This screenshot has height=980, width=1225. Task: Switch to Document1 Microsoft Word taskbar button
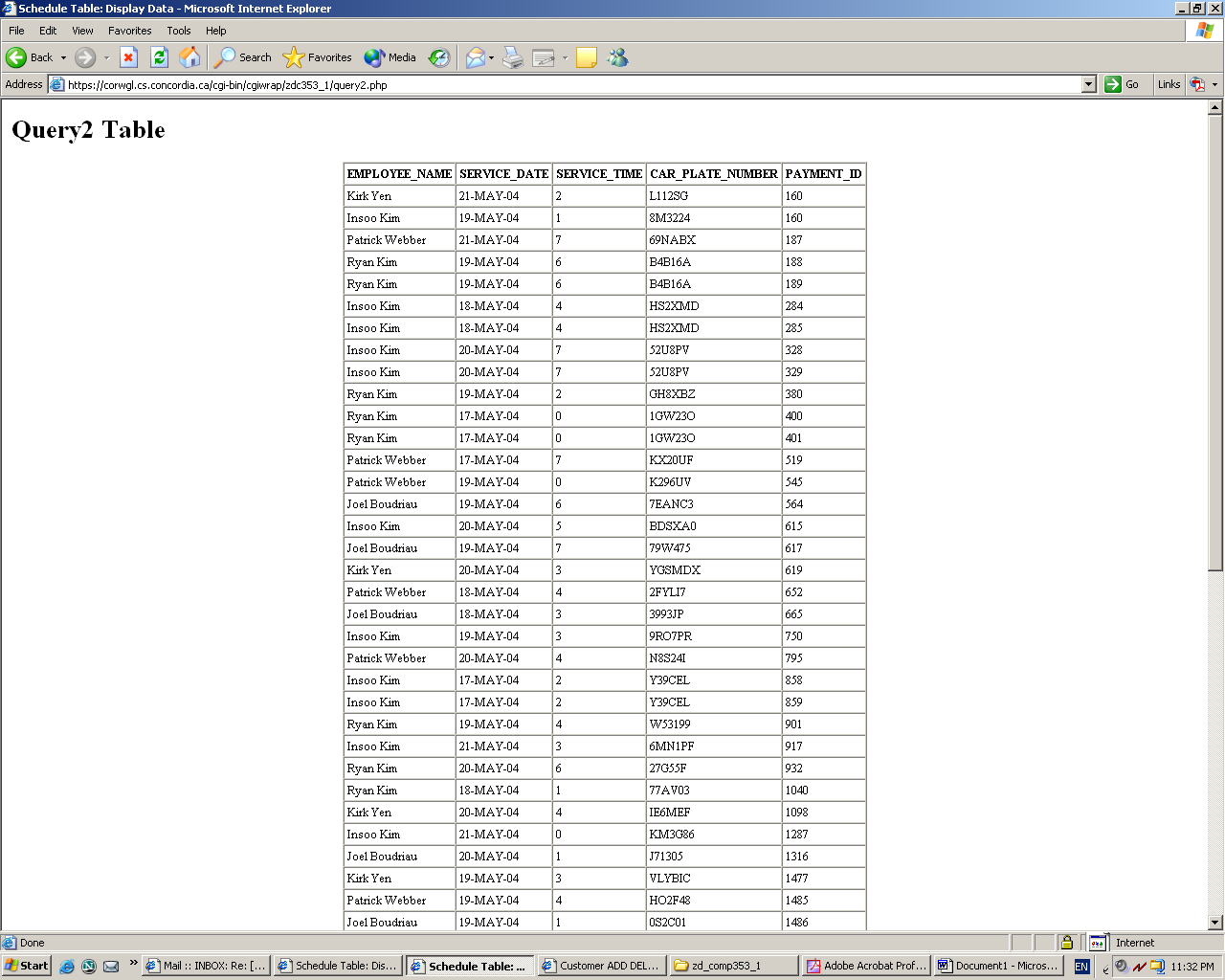(997, 966)
